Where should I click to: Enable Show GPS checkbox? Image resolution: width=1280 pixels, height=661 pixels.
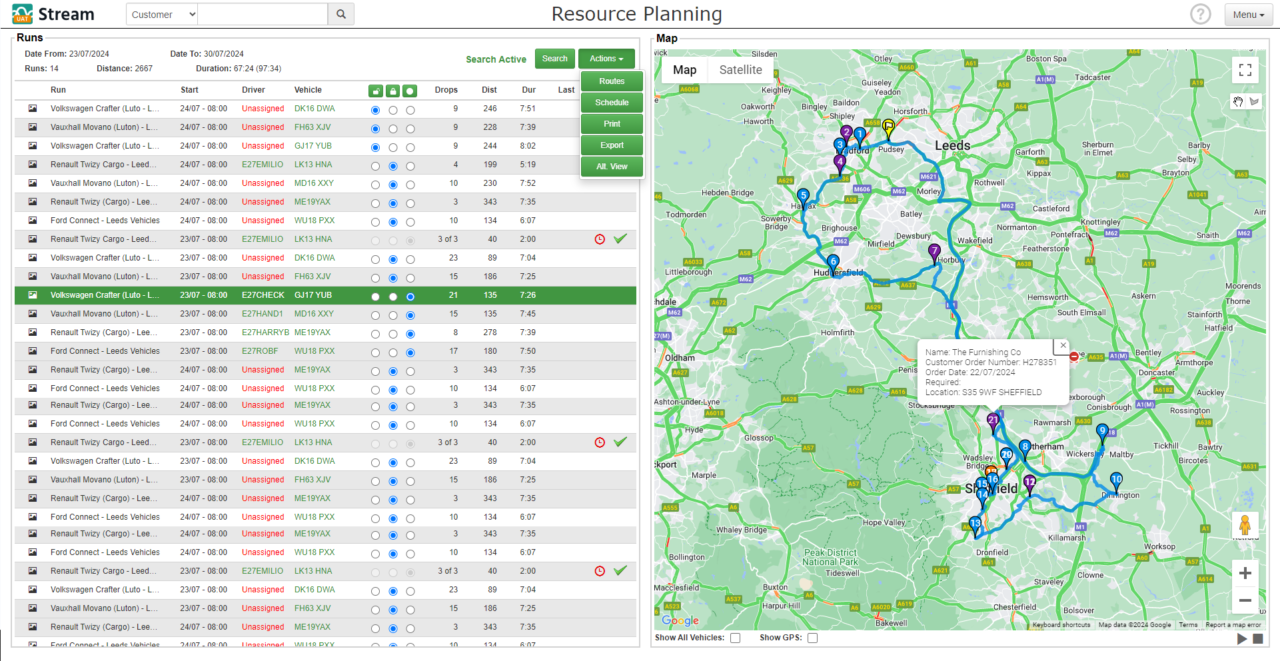pyautogui.click(x=812, y=638)
